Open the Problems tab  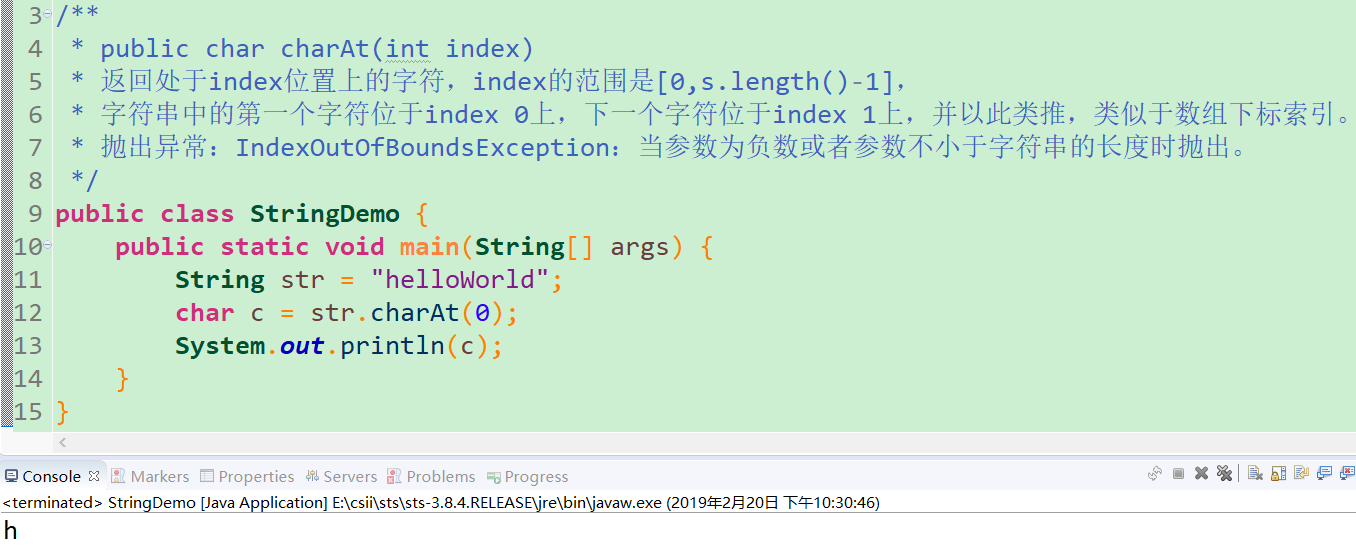tap(431, 477)
